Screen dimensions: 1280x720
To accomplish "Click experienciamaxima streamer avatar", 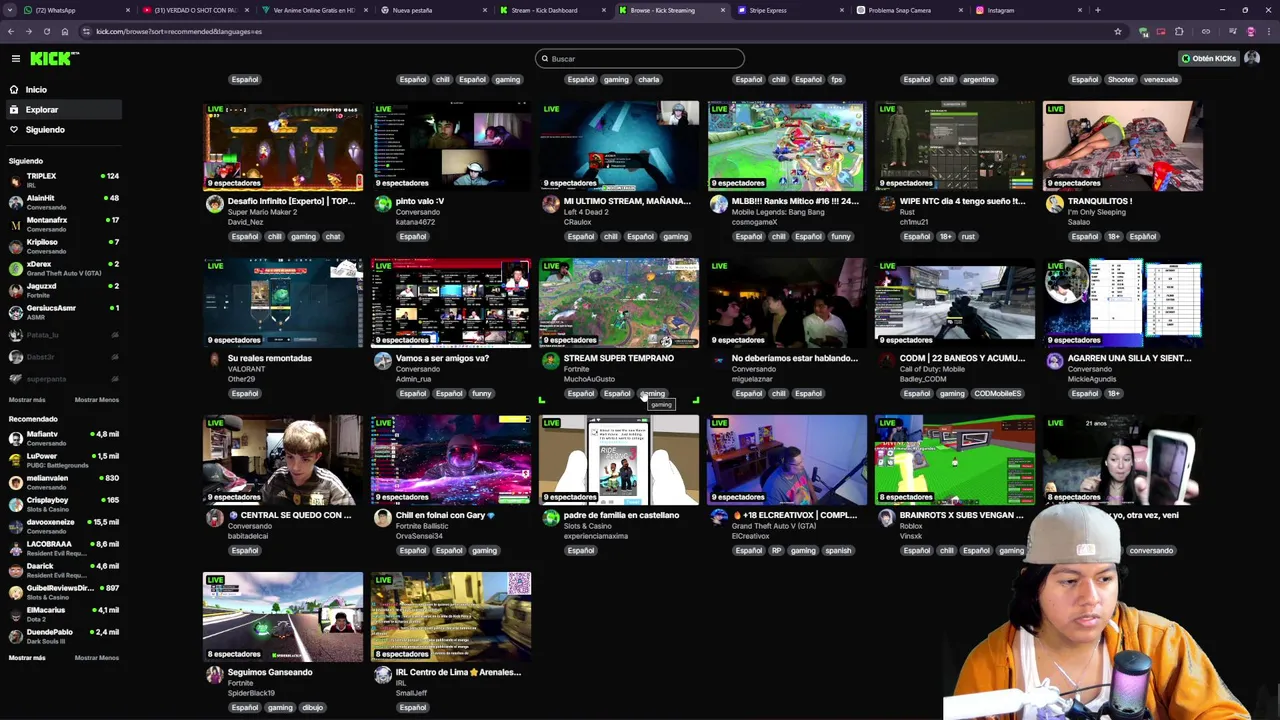I will [x=551, y=518].
